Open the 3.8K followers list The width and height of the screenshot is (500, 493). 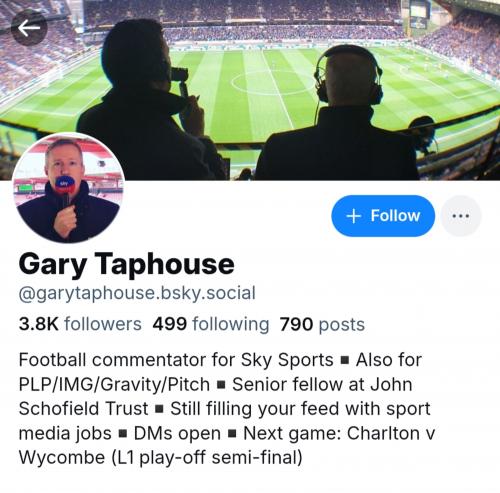pyautogui.click(x=80, y=324)
